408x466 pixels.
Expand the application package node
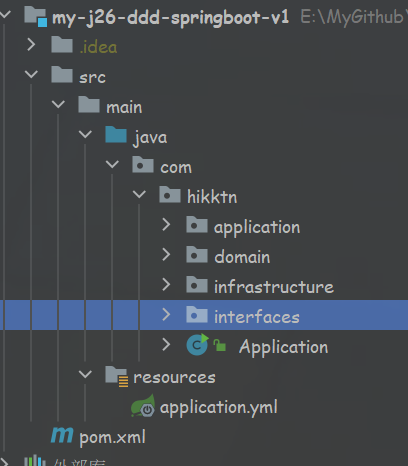click(x=166, y=224)
